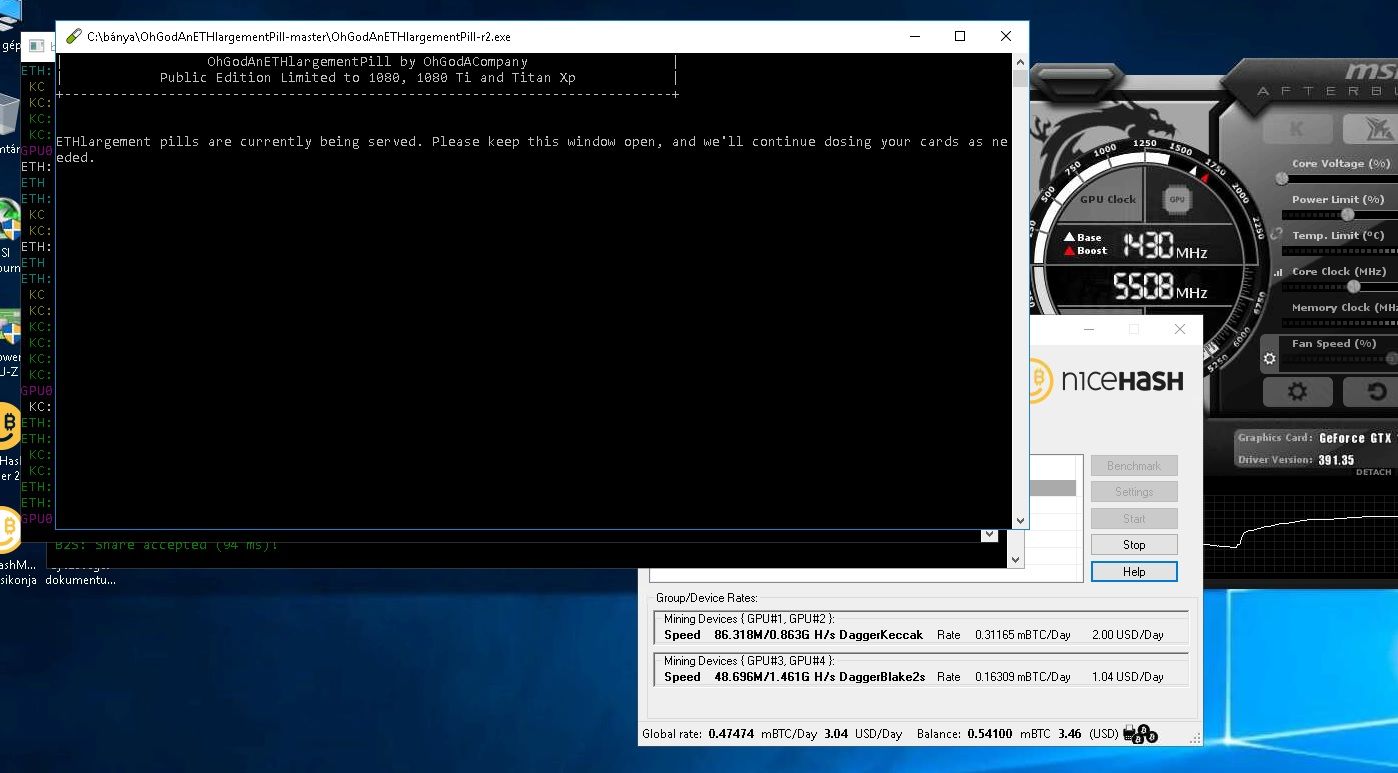Click 'DaggerBlake2s' algorithm text
The height and width of the screenshot is (773, 1398).
click(882, 677)
